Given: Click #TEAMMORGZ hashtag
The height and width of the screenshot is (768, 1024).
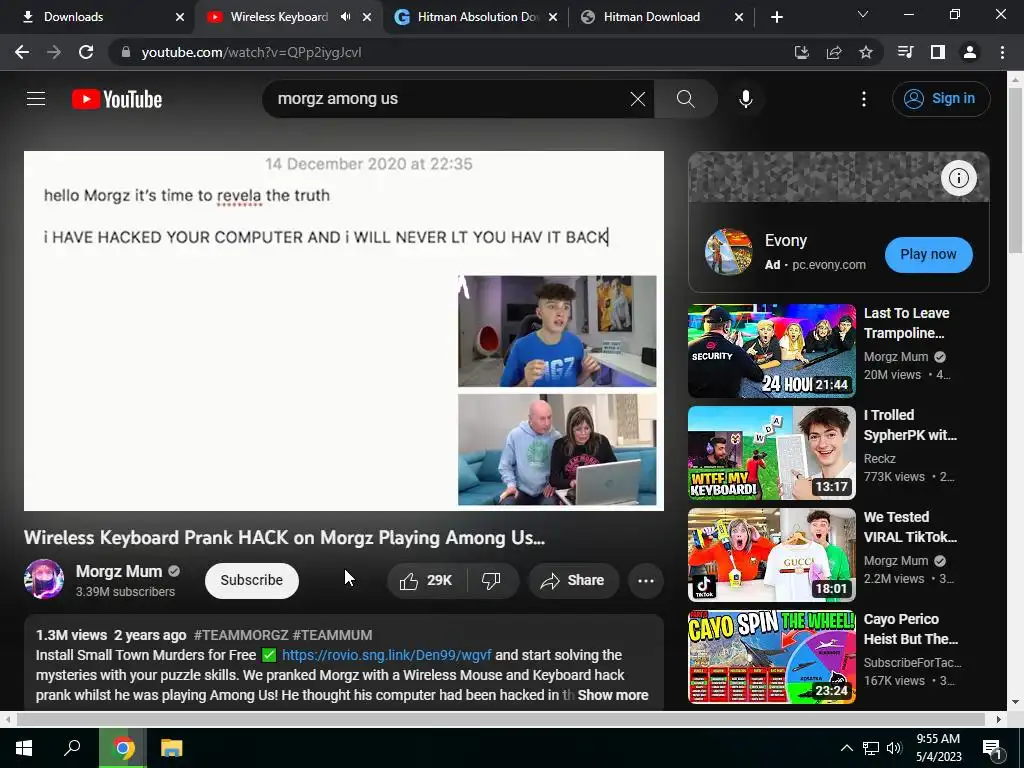Looking at the screenshot, I should point(241,635).
